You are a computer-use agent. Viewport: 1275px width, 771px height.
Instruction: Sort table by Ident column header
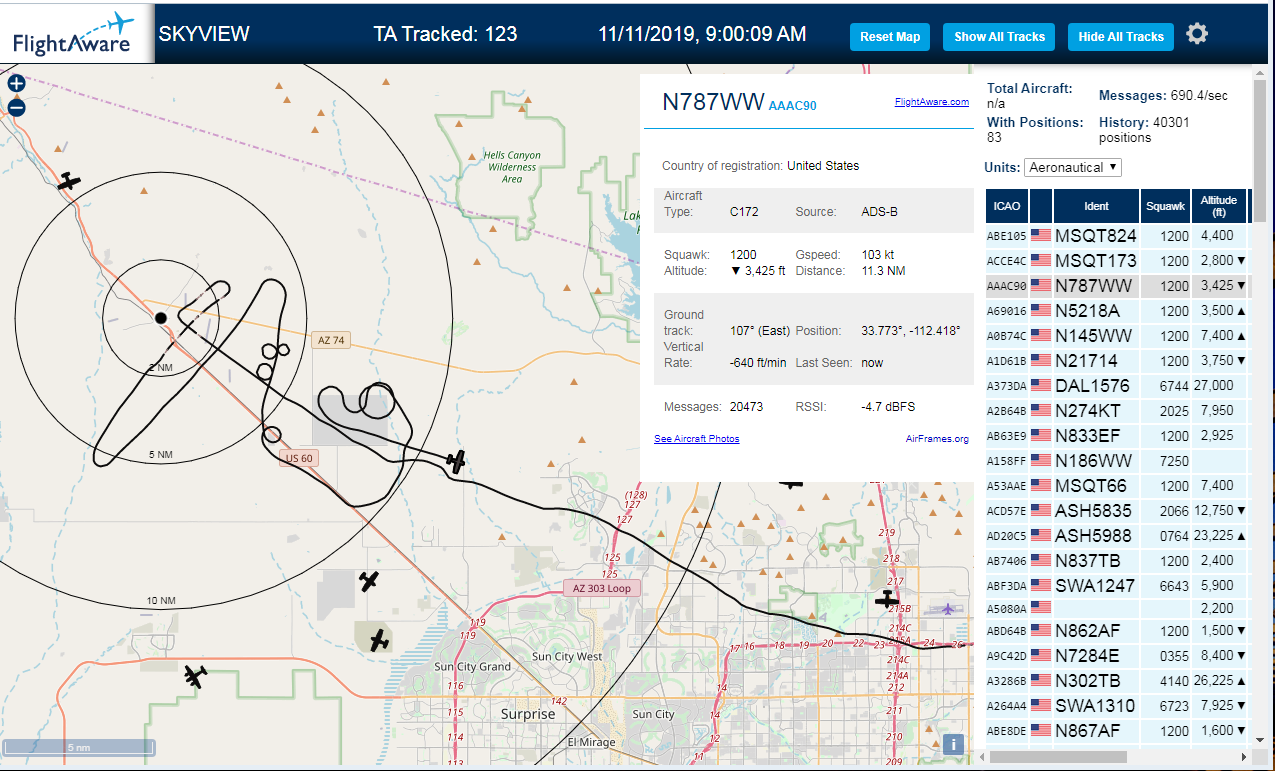(1096, 206)
